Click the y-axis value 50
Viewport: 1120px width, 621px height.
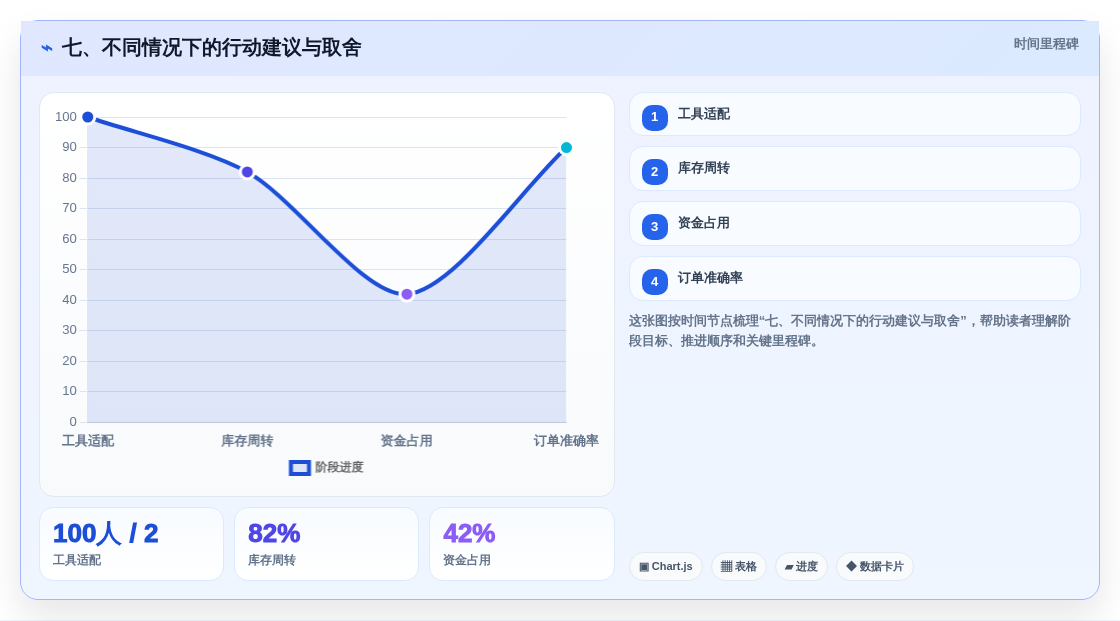(69, 269)
